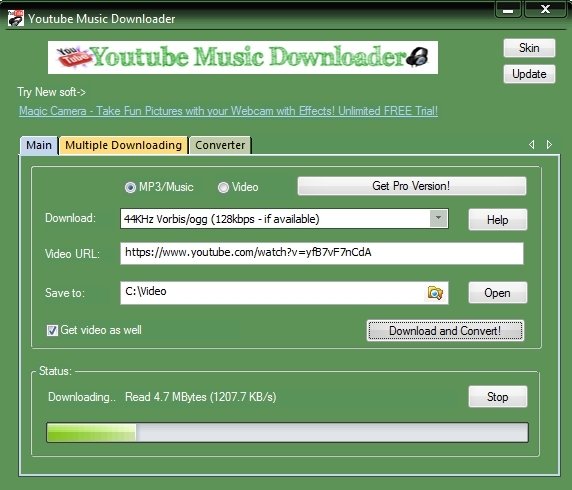Uncheck Get video as well
The width and height of the screenshot is (572, 490).
pyautogui.click(x=52, y=331)
